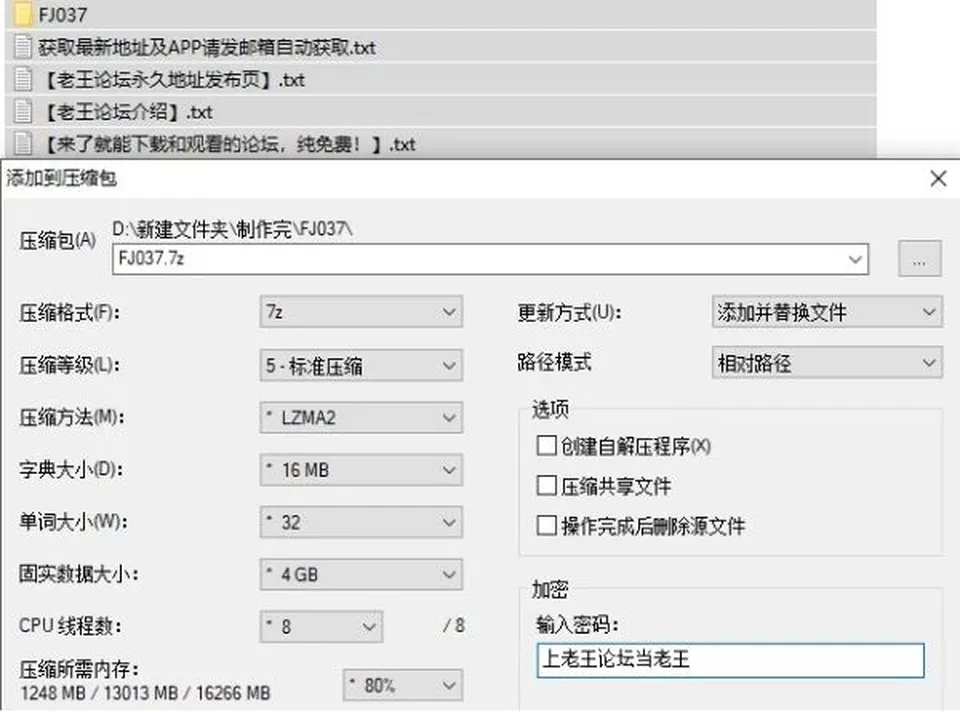The height and width of the screenshot is (712, 960).
Task: Click the archive path text D:\新建文件夹\制作完\FJ037\
Action: (x=233, y=230)
